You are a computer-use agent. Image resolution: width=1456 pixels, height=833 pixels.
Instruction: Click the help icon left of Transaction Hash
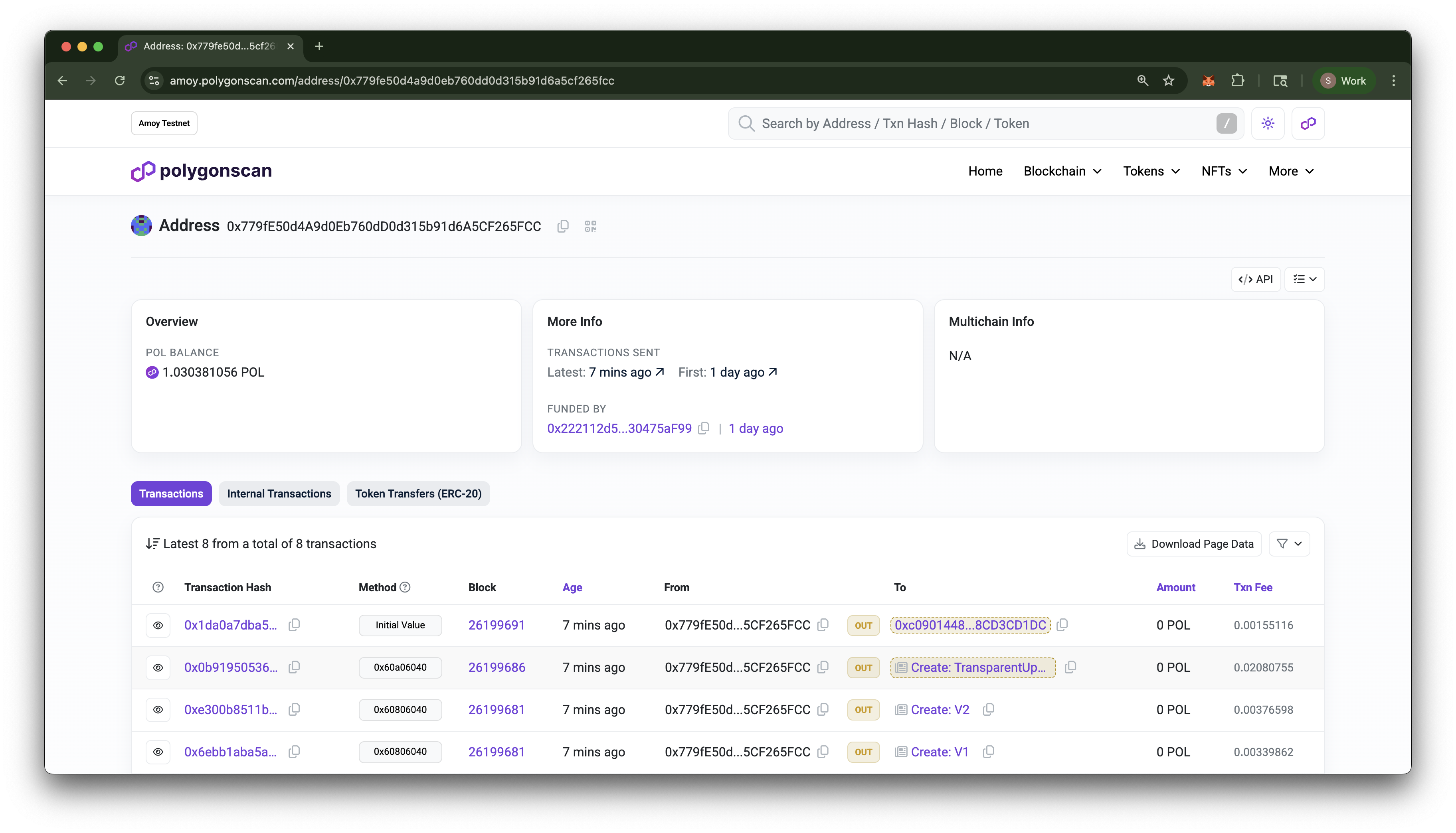158,587
